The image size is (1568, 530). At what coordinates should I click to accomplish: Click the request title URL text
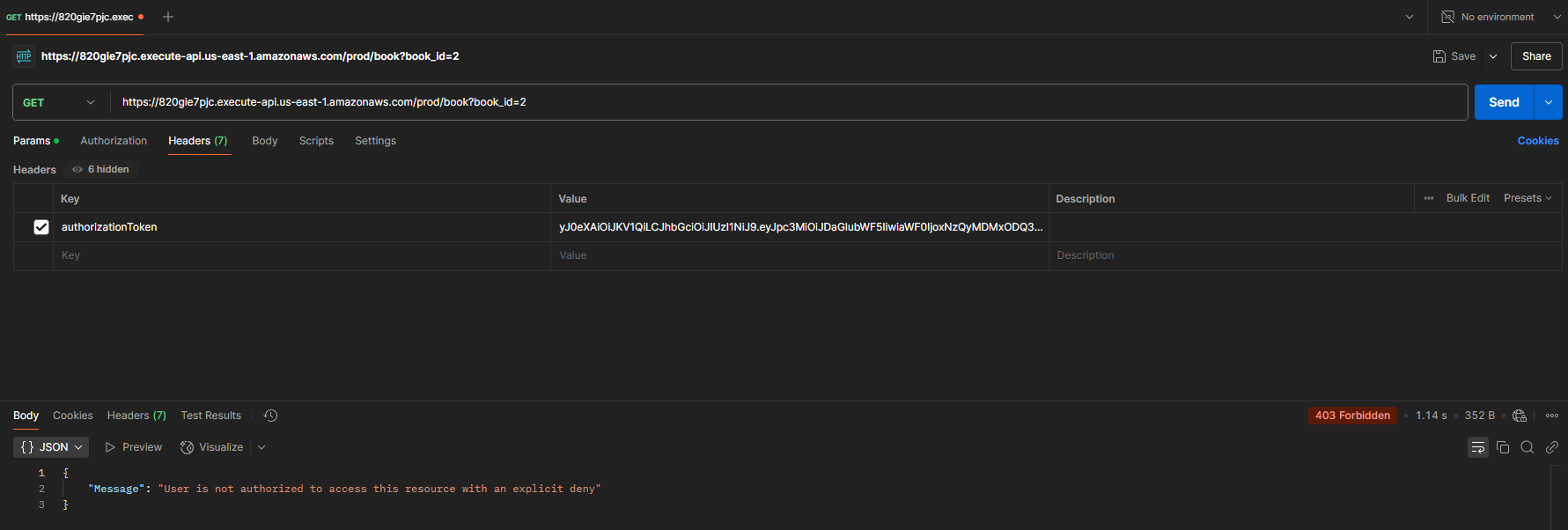(250, 56)
